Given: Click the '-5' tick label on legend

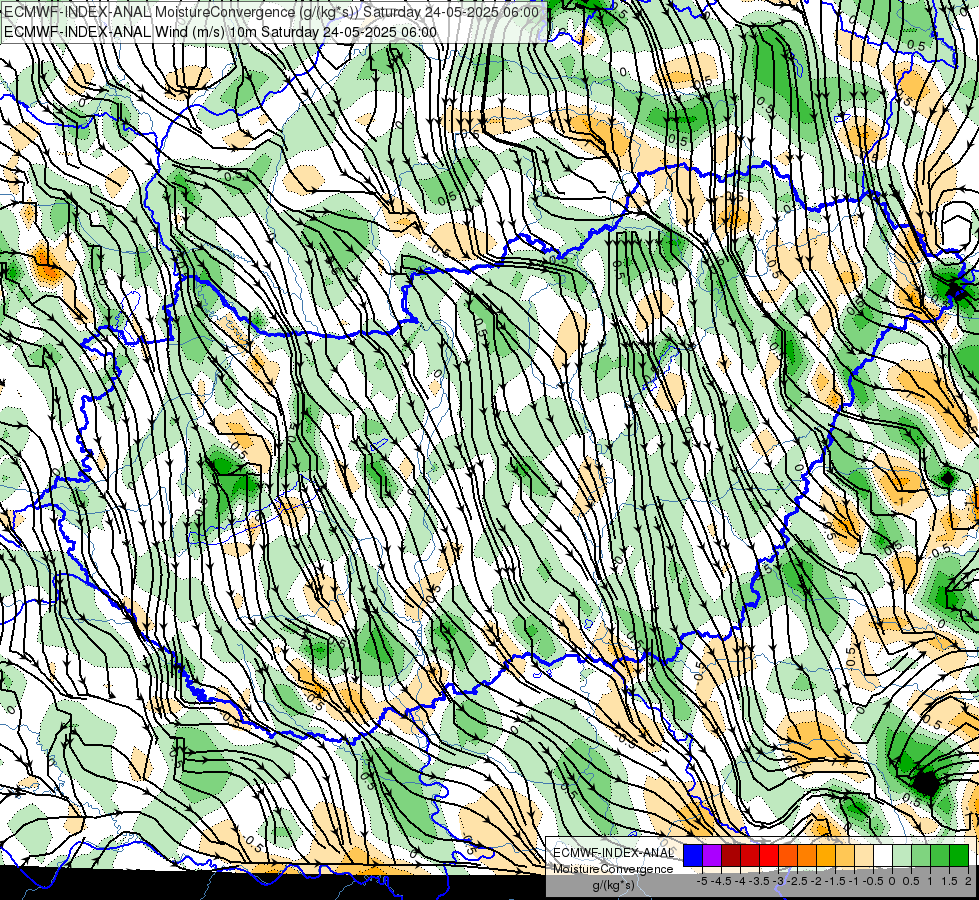Looking at the screenshot, I should 702,881.
